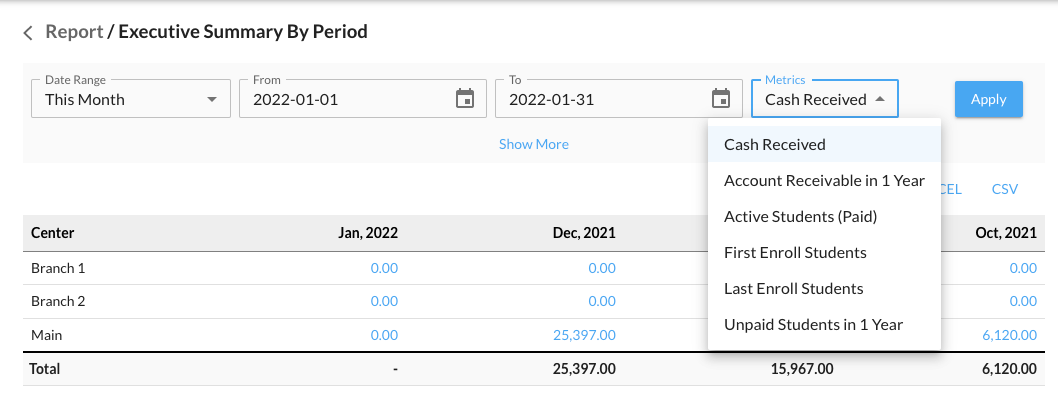Collapse the Metrics dropdown arrow
1058x408 pixels.
(x=880, y=99)
